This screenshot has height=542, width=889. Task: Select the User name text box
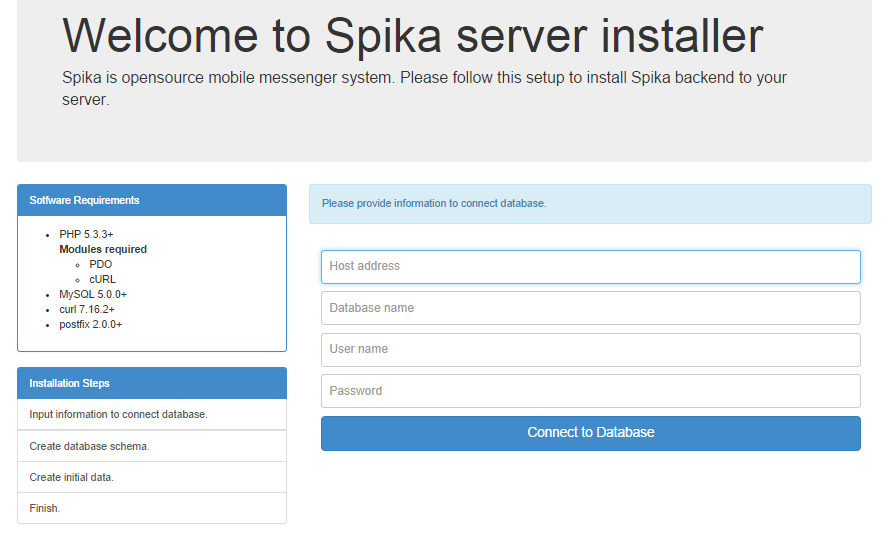click(x=591, y=349)
